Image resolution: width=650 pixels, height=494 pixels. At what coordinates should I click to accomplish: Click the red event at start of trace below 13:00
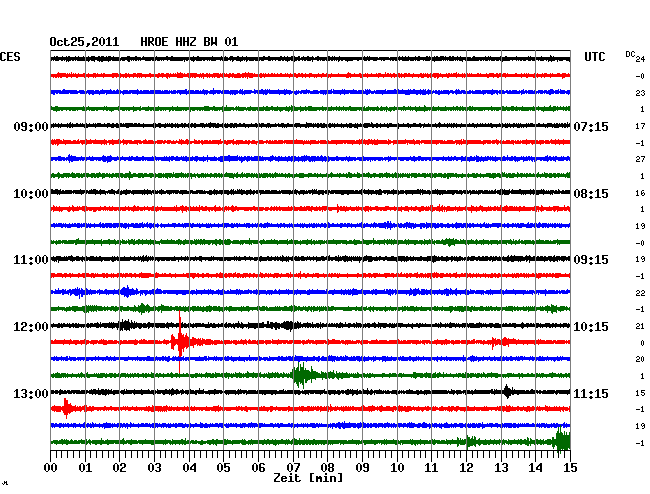point(66,408)
